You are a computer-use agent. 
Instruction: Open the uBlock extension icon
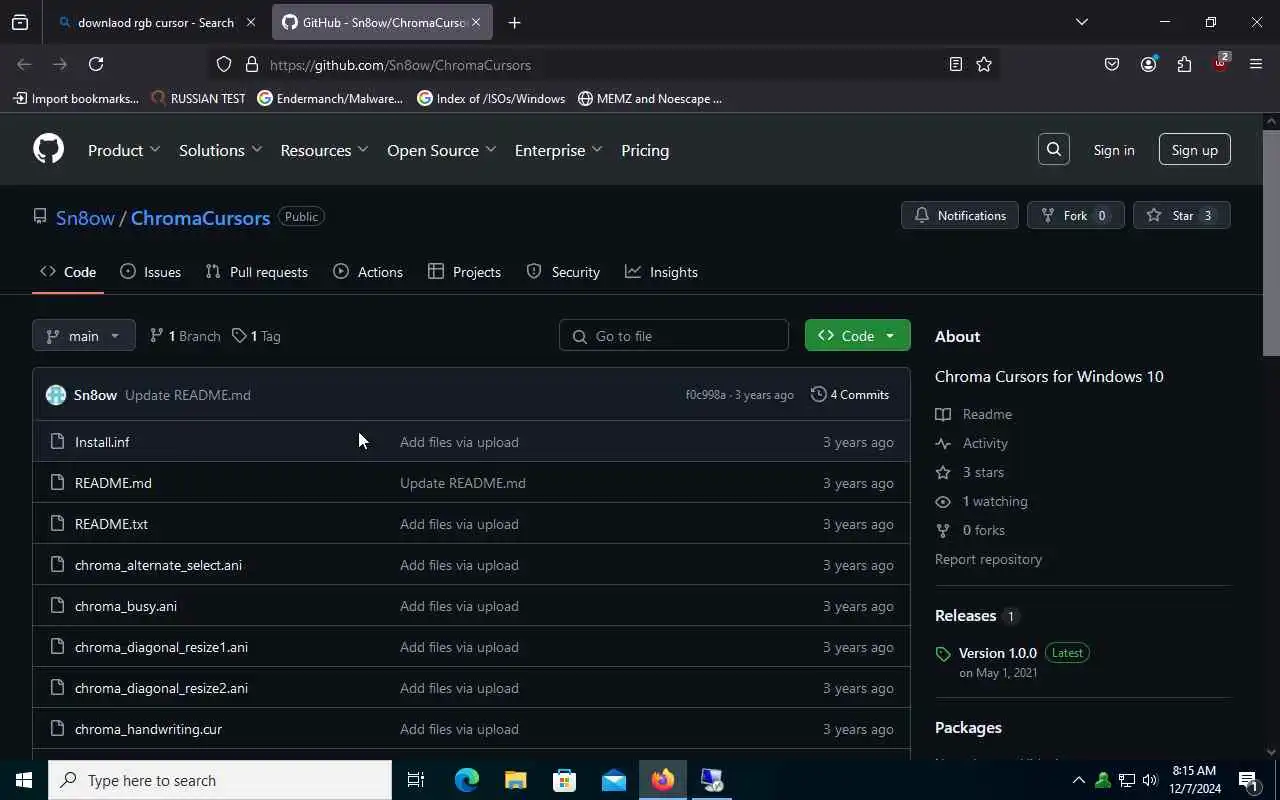click(1220, 64)
